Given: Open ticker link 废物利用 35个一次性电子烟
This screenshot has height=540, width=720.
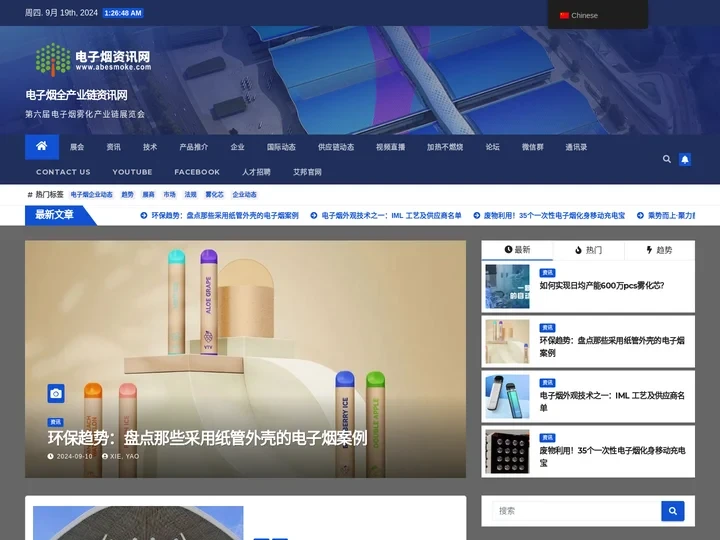Looking at the screenshot, I should tap(549, 215).
